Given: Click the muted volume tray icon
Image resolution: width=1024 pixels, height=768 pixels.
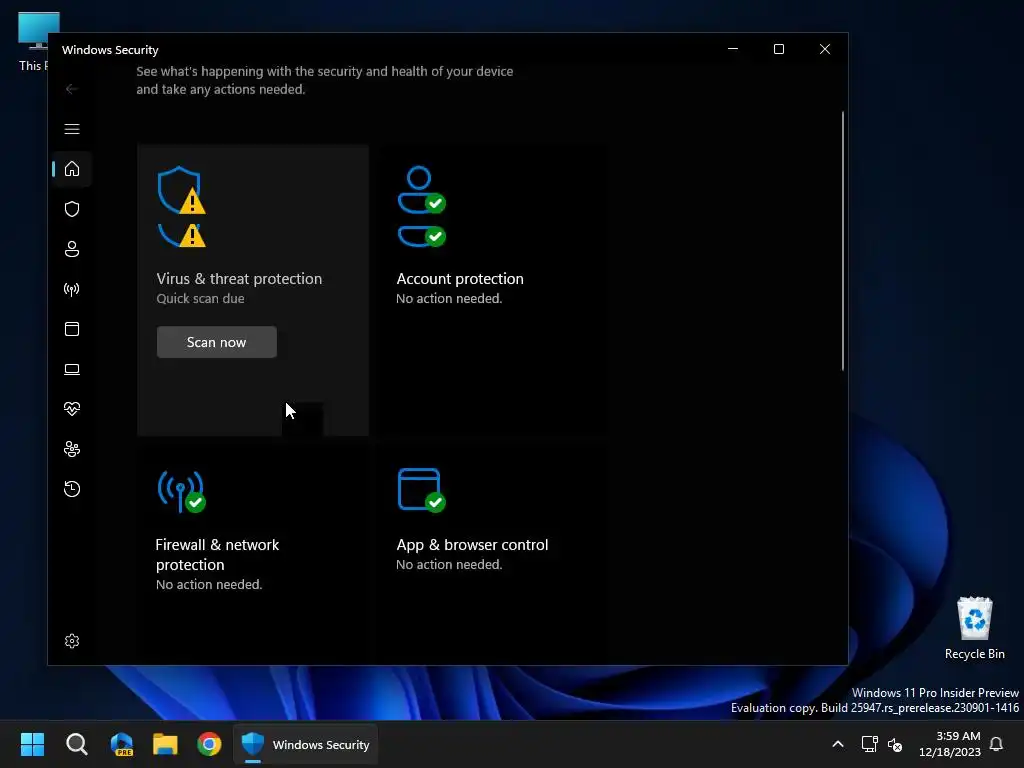Looking at the screenshot, I should [895, 744].
